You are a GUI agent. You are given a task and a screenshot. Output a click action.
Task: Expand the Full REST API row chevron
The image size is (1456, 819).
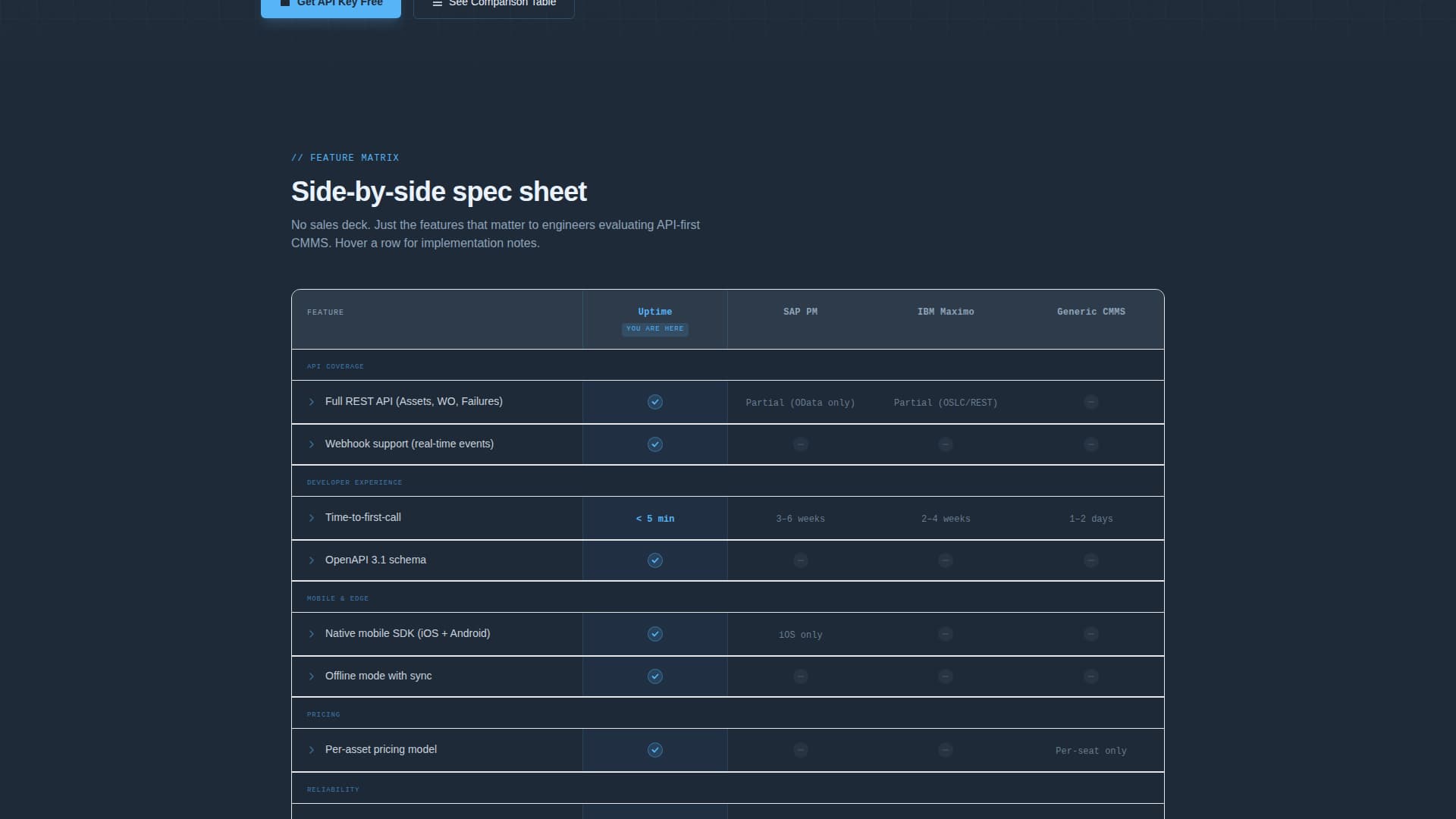(311, 402)
